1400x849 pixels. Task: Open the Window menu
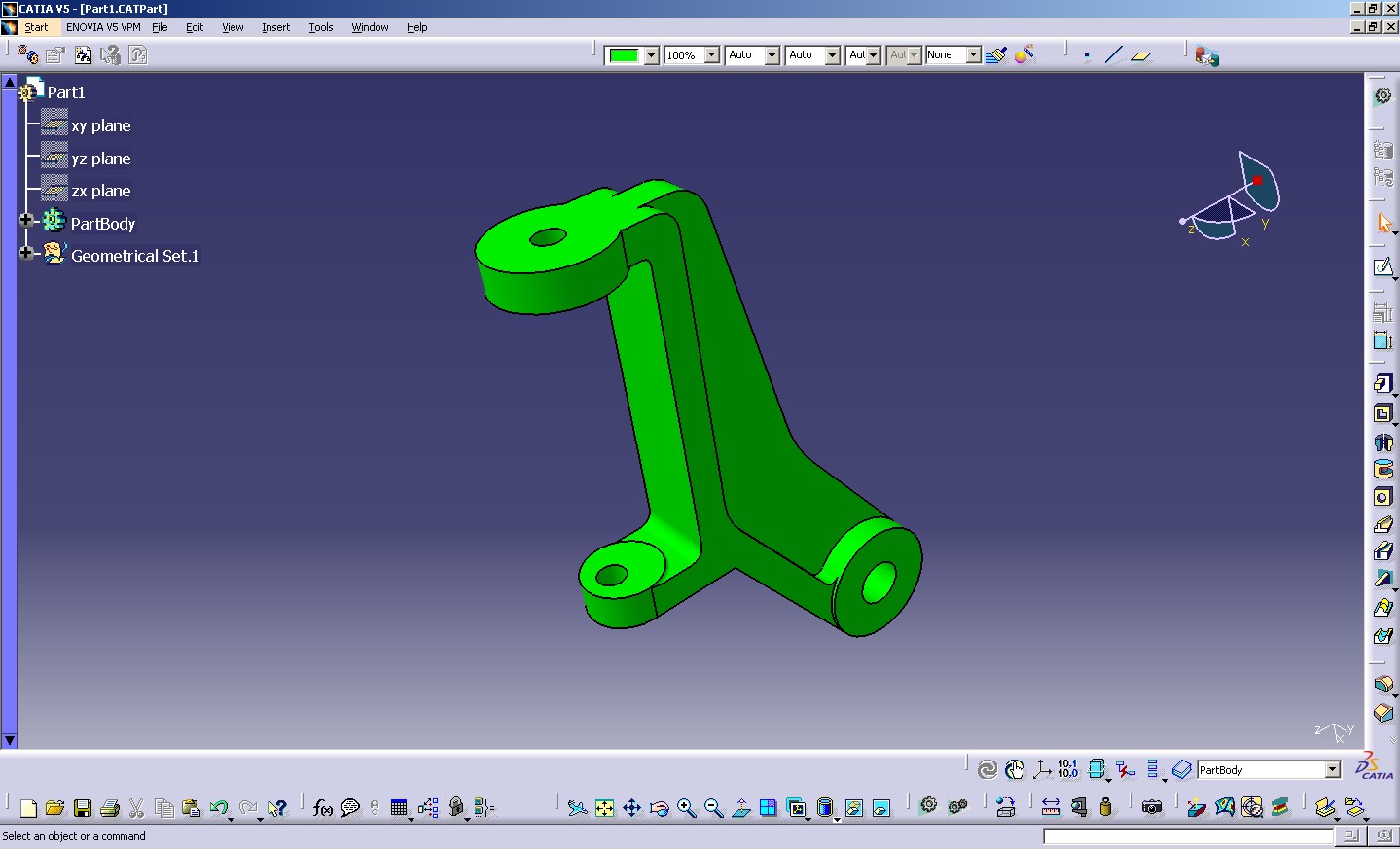pyautogui.click(x=370, y=27)
